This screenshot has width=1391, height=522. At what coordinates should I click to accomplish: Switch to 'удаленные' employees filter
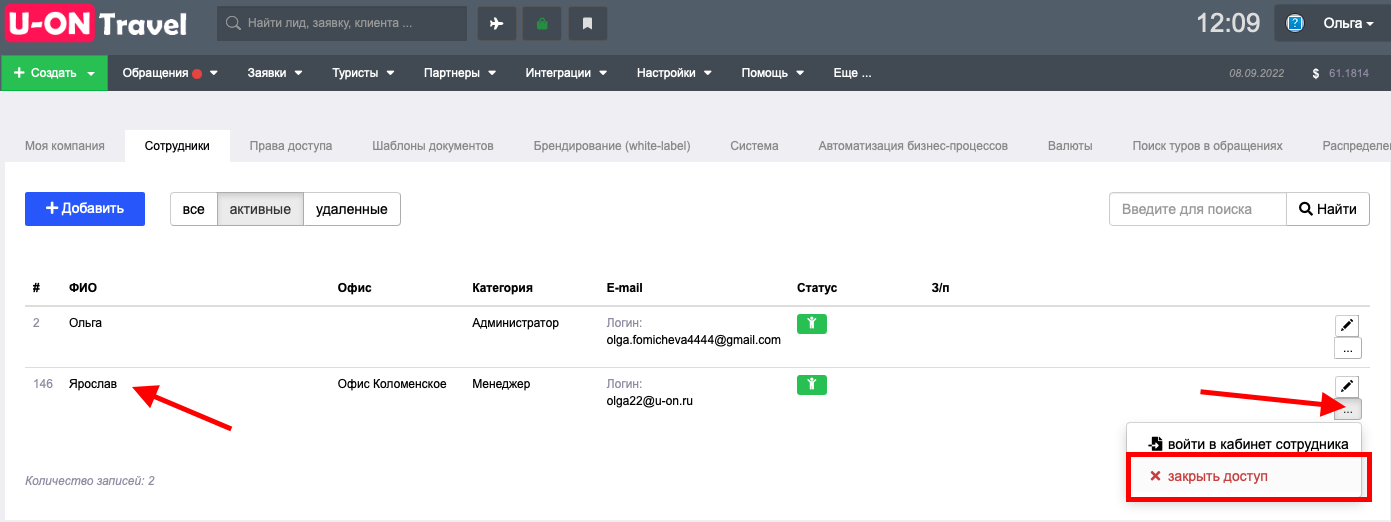click(x=352, y=209)
